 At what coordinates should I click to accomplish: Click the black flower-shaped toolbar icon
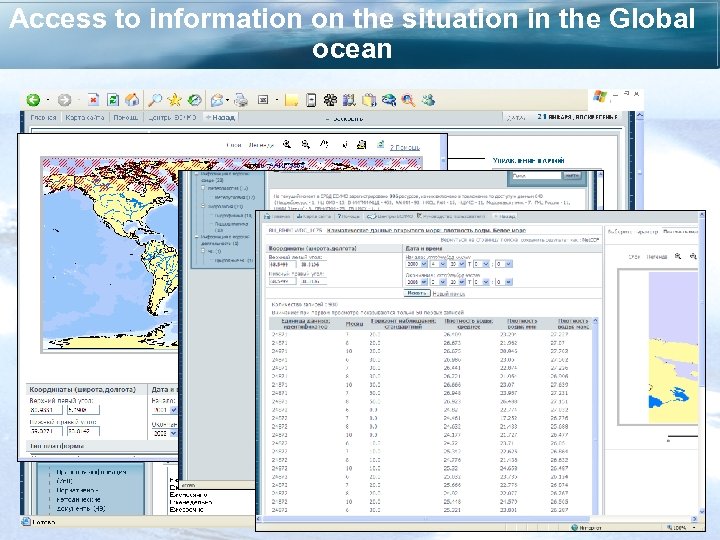330,100
